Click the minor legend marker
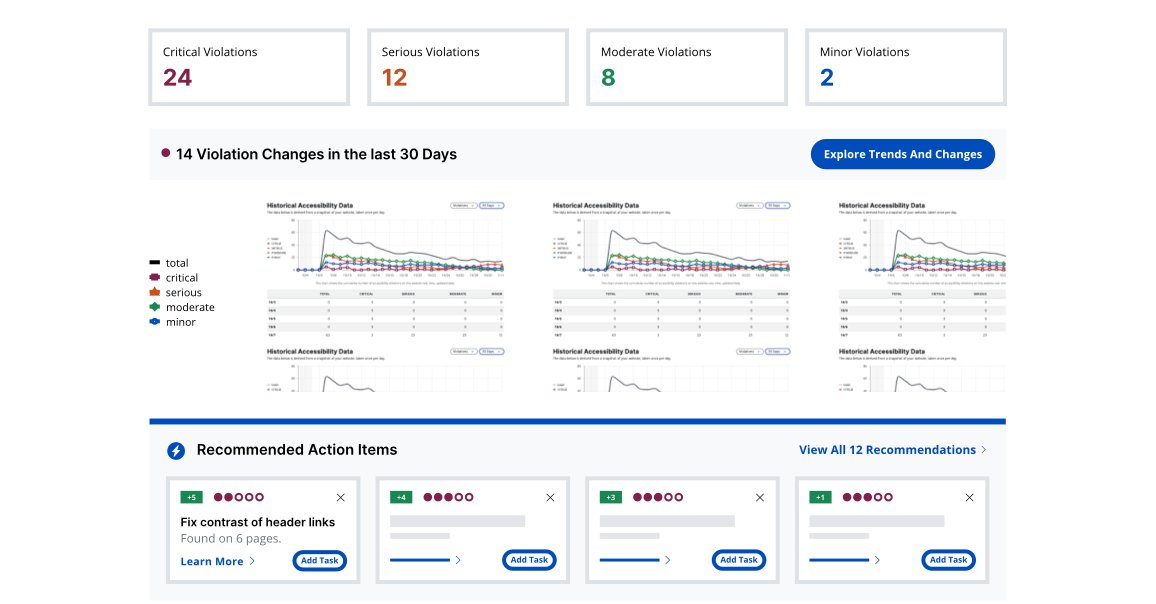The image size is (1156, 604). click(x=155, y=322)
